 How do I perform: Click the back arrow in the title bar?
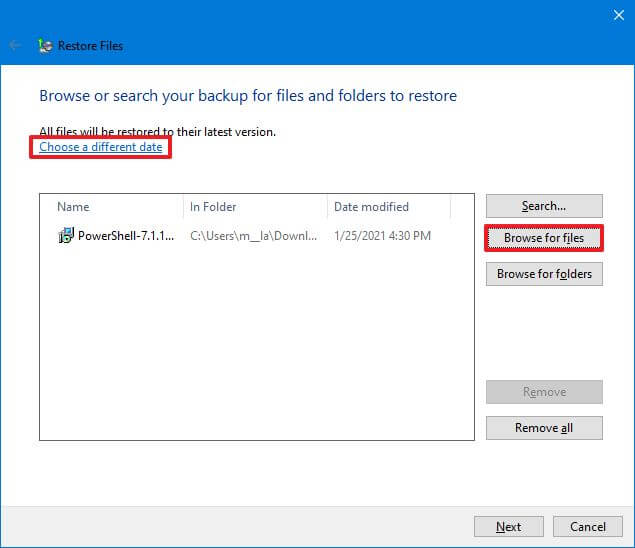[x=15, y=45]
